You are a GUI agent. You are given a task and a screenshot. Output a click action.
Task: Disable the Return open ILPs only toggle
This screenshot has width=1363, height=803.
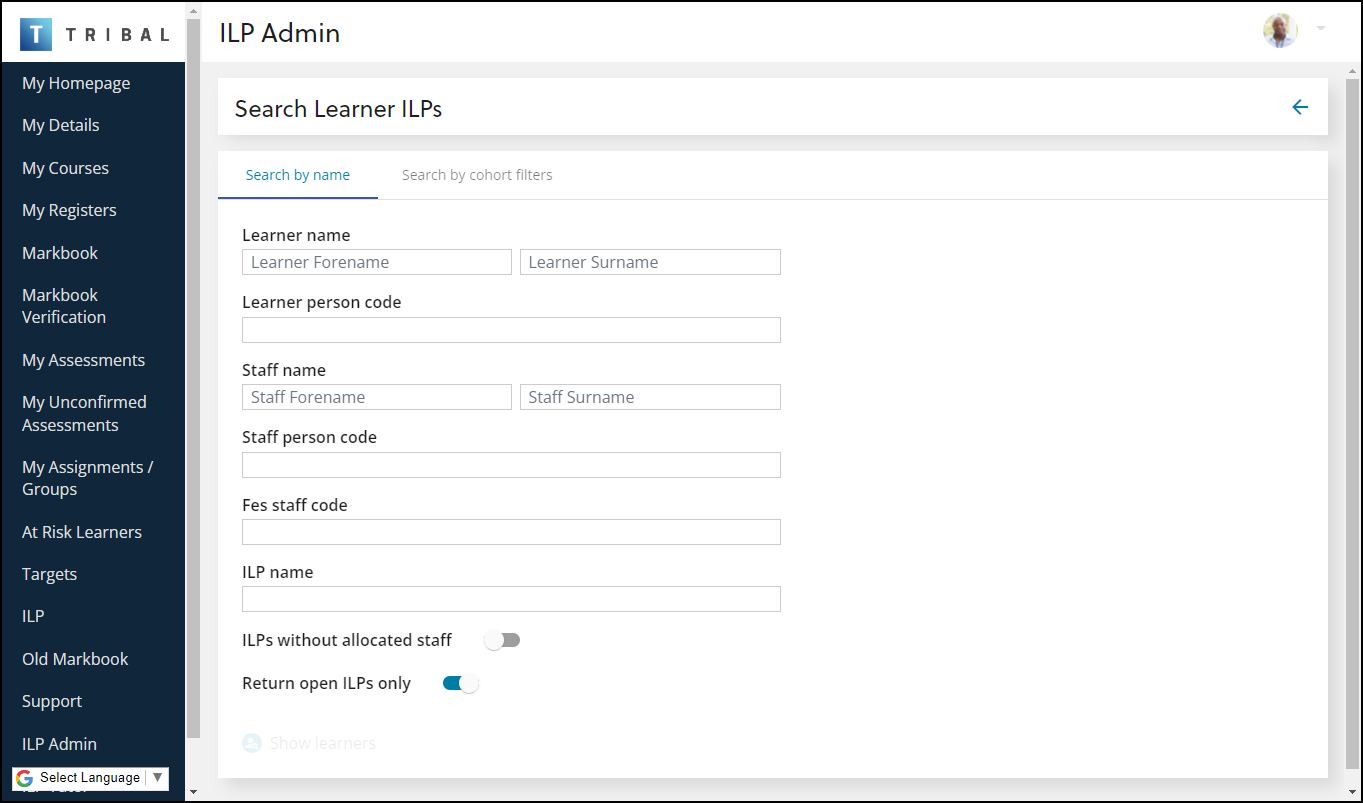(x=459, y=682)
